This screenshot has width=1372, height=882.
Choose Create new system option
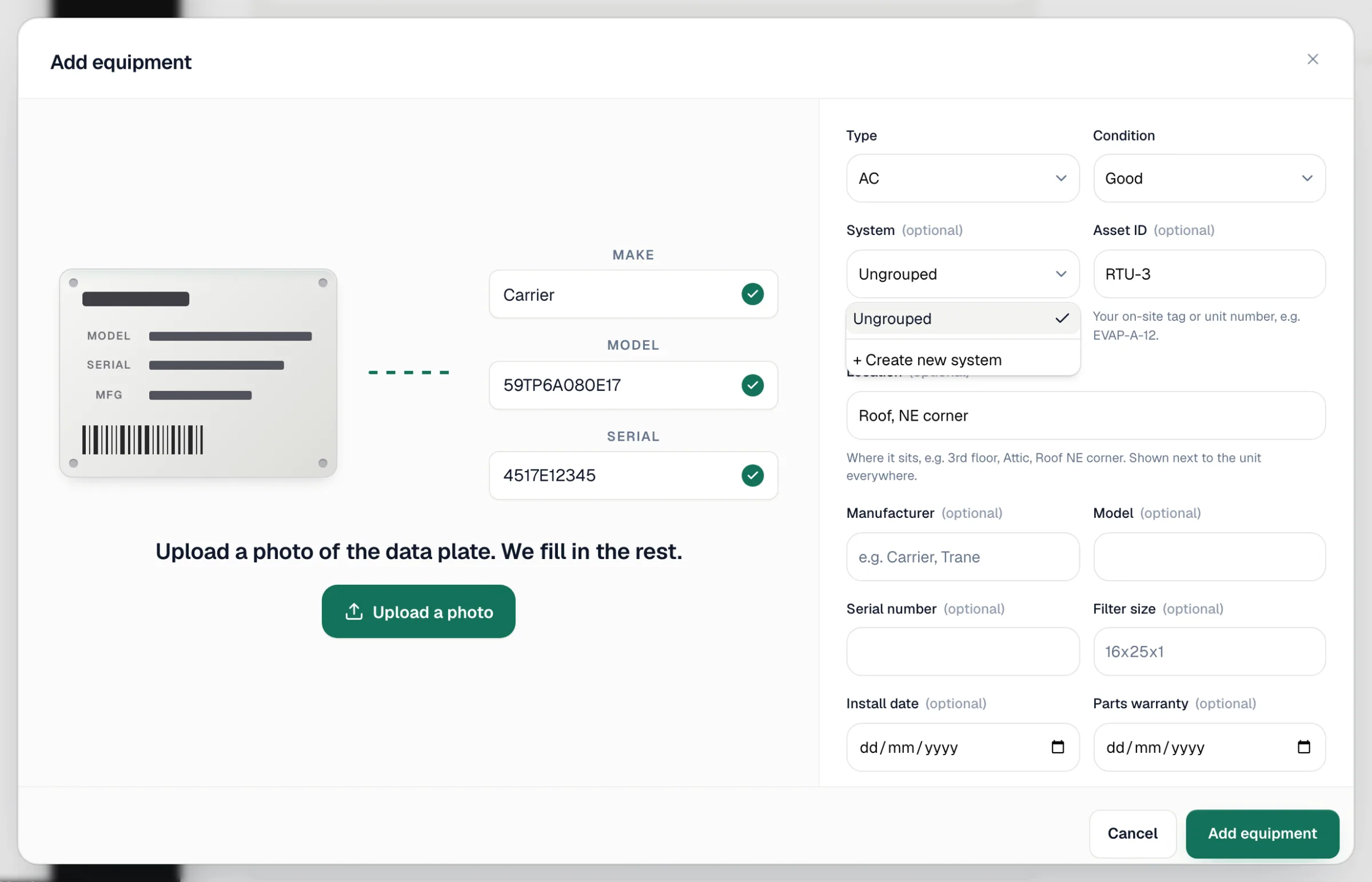click(x=963, y=360)
